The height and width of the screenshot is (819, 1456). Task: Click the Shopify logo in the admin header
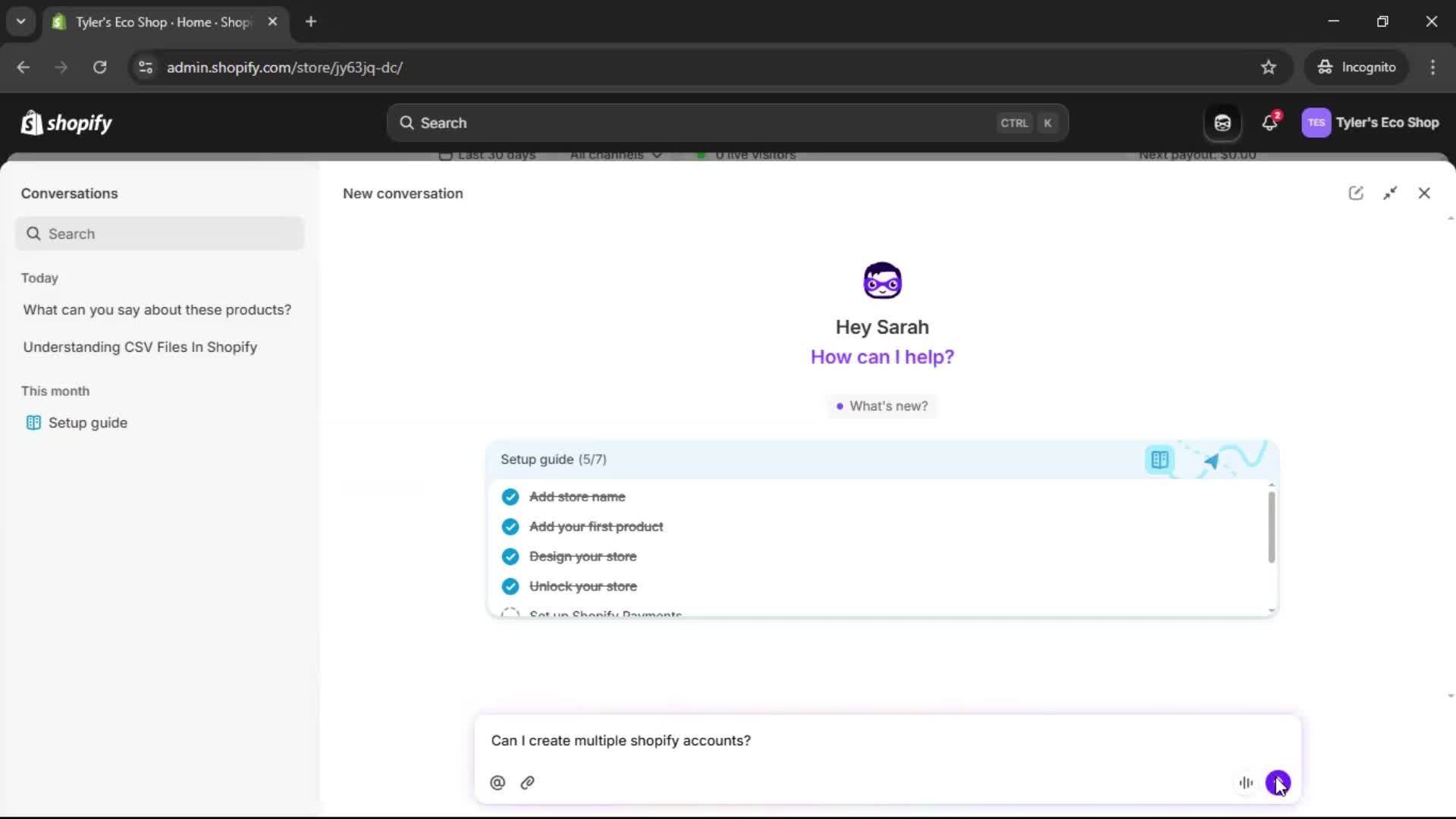pos(66,122)
